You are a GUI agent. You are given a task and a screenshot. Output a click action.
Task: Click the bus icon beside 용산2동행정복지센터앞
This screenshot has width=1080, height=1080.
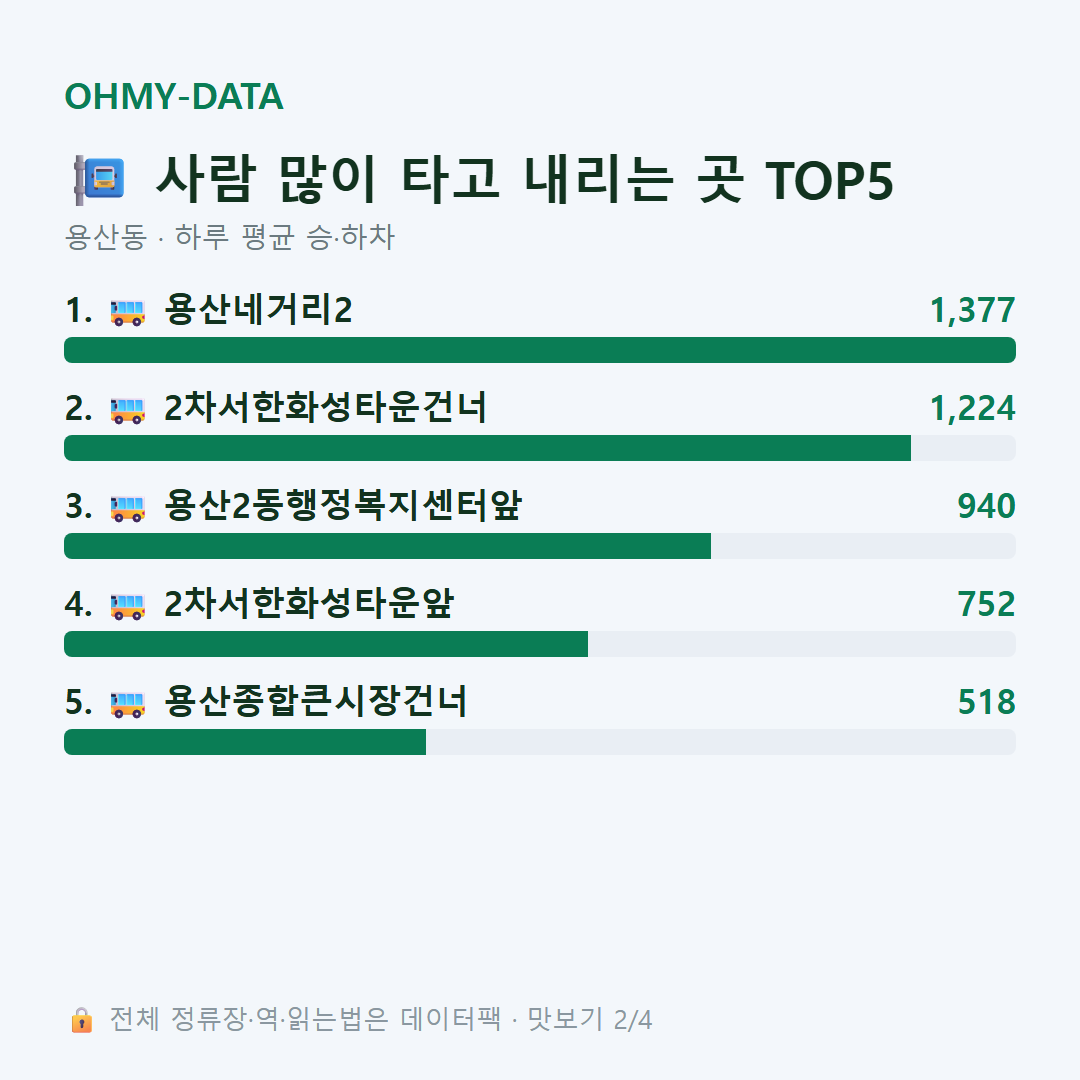[128, 508]
